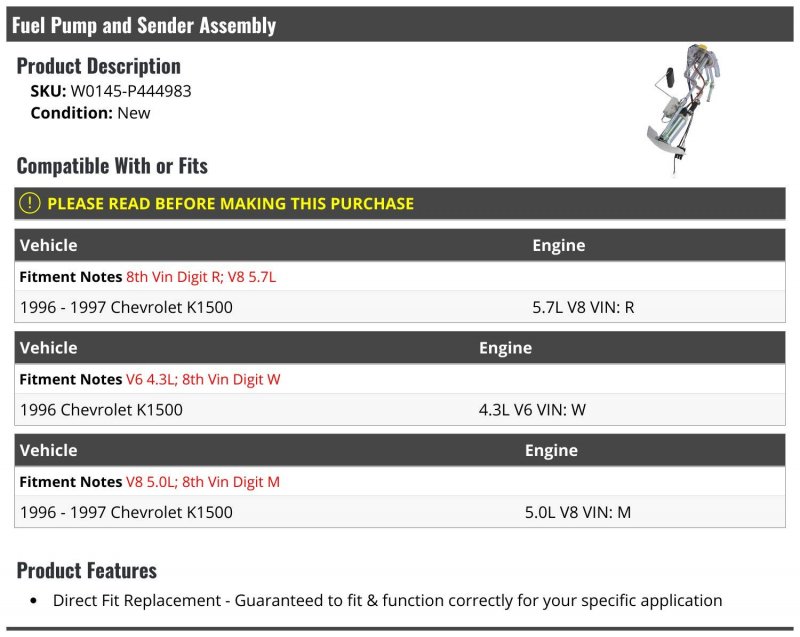Select the Condition: New text
This screenshot has width=800, height=637.
tap(90, 113)
